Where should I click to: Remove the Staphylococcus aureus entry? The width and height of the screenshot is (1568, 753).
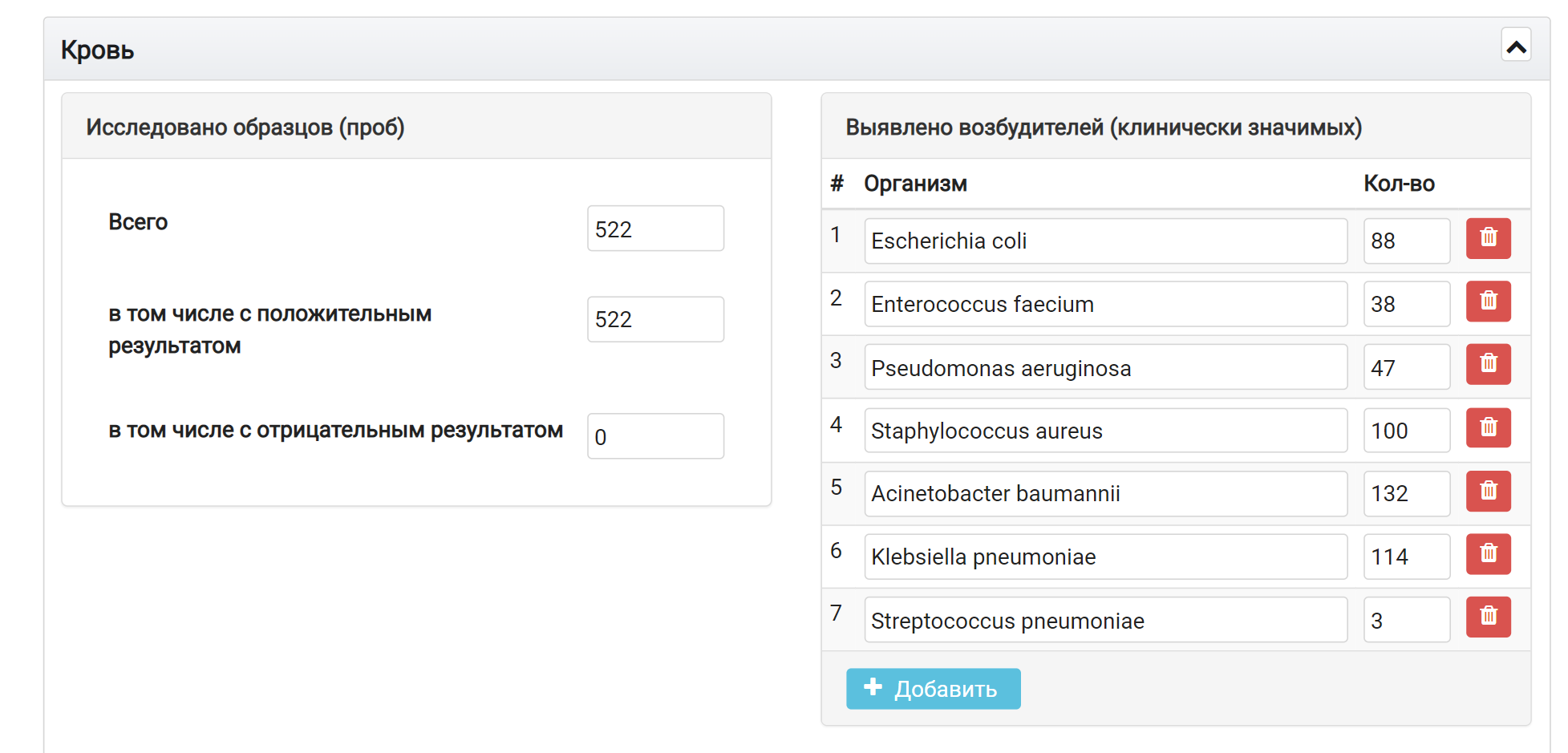click(1488, 428)
